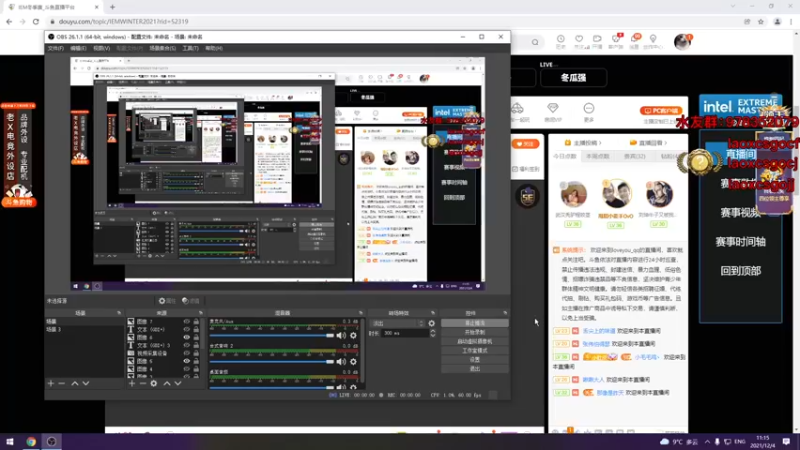Open OBS 编辑(E) menu
Image resolution: width=800 pixels, height=450 pixels.
(78, 48)
